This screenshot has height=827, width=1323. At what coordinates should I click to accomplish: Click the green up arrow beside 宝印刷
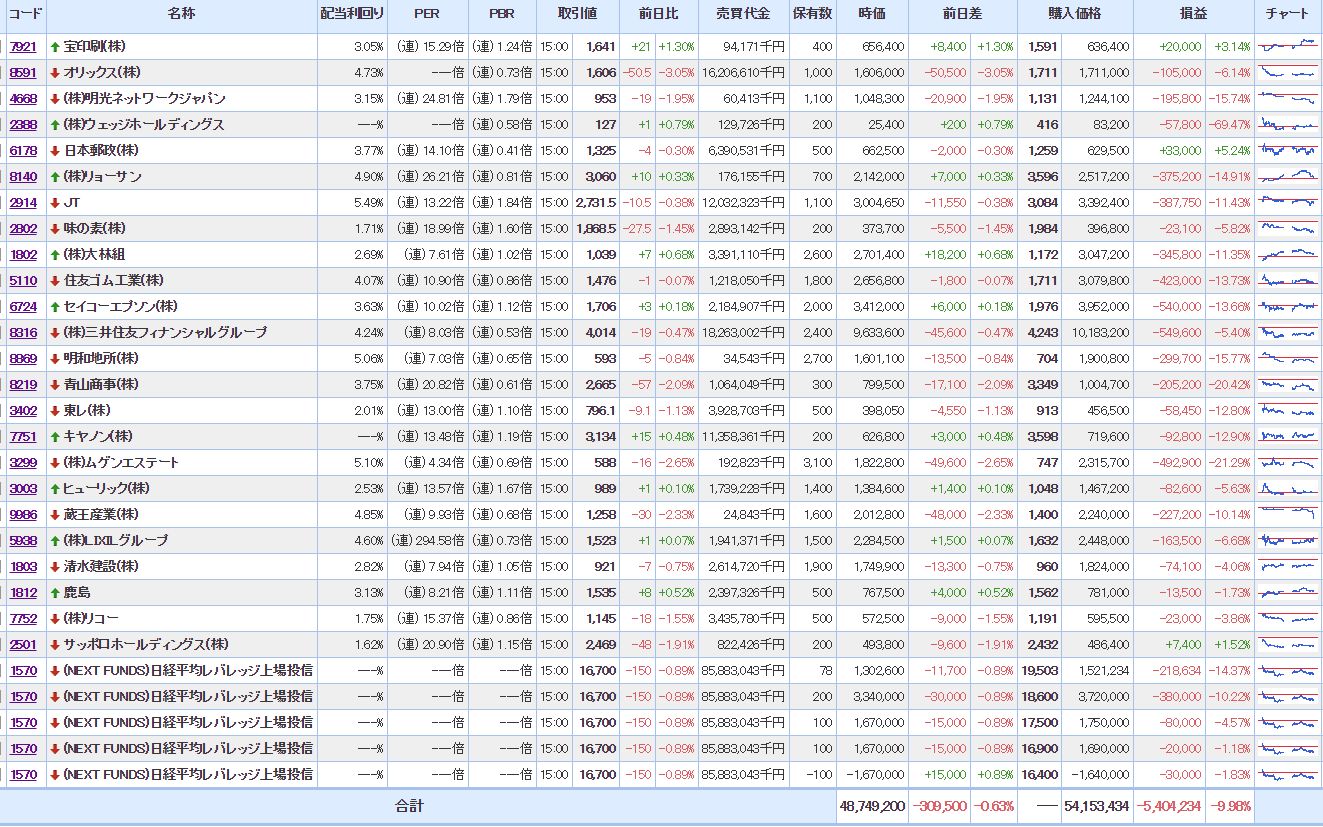(x=55, y=47)
